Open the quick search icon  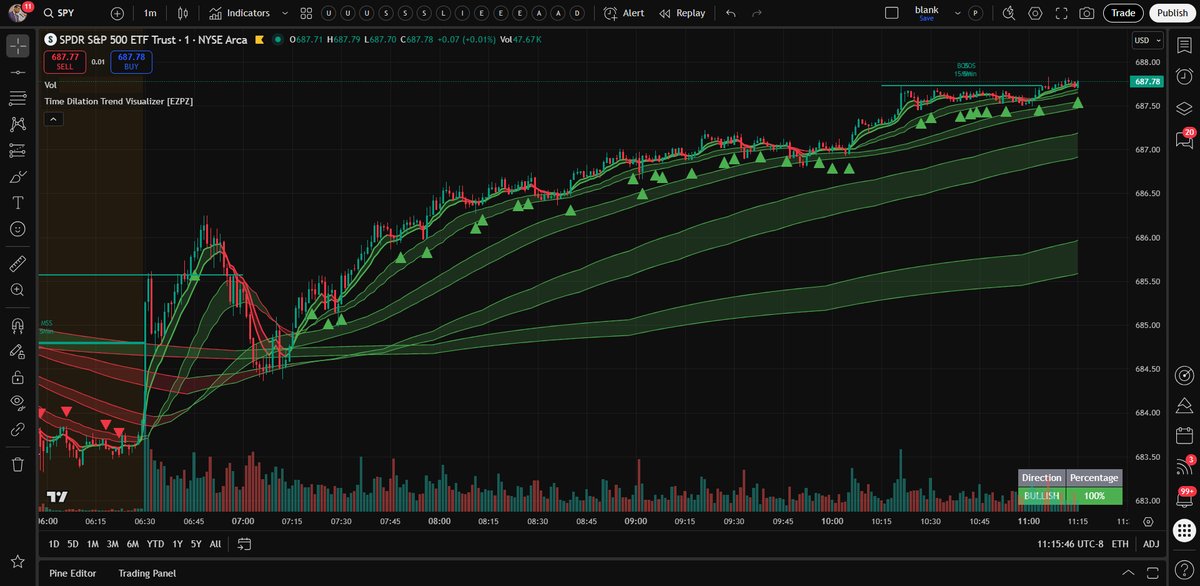(1009, 13)
